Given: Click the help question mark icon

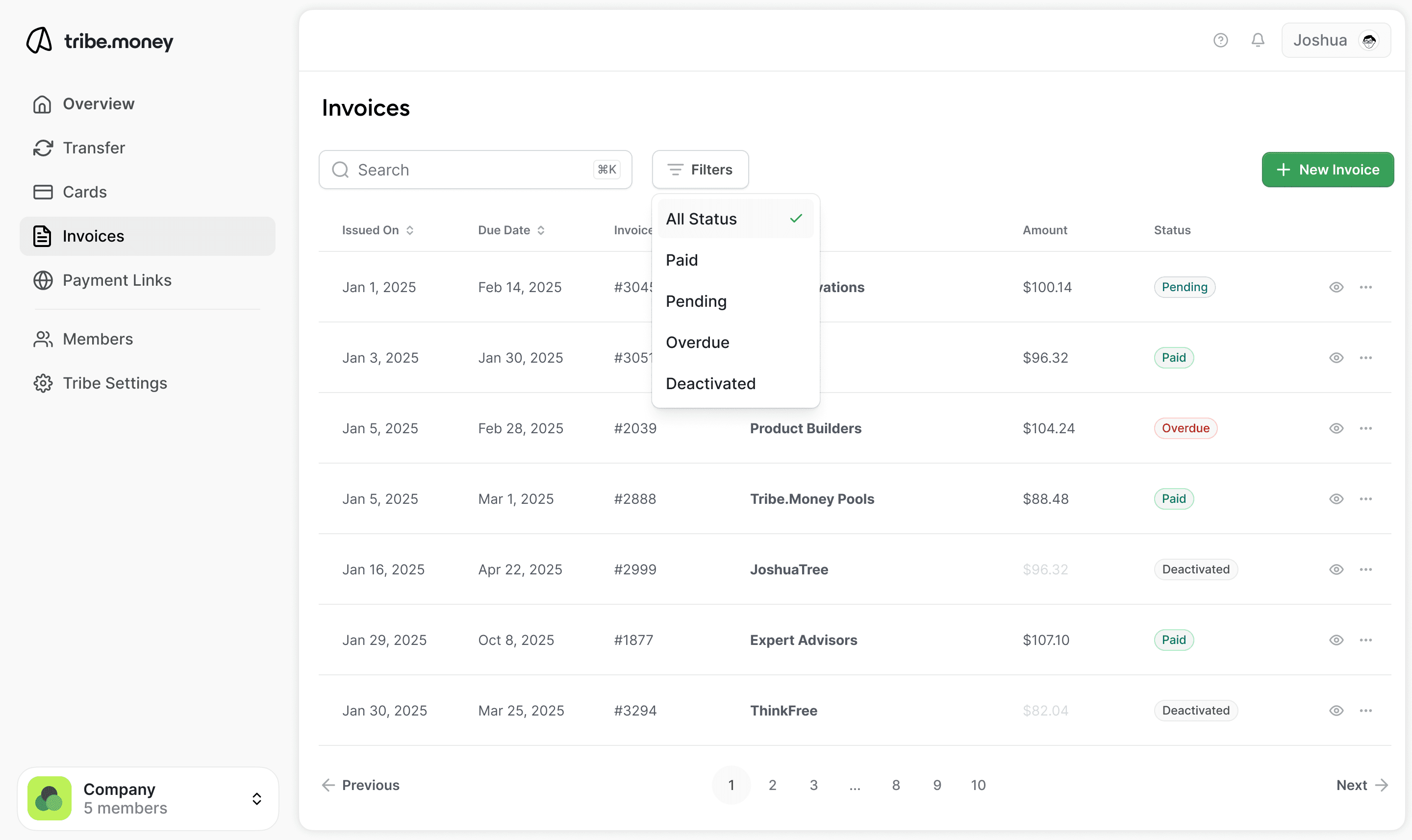Looking at the screenshot, I should [1220, 40].
